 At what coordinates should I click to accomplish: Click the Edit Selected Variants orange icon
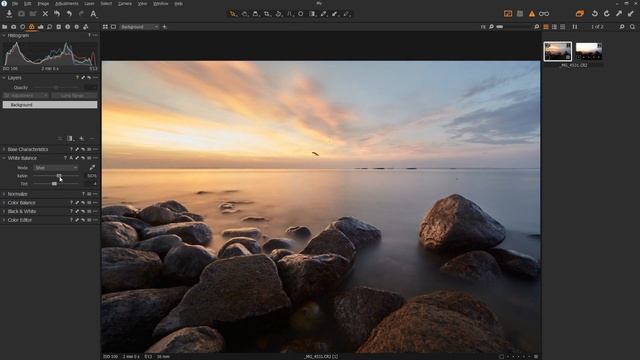click(580, 13)
